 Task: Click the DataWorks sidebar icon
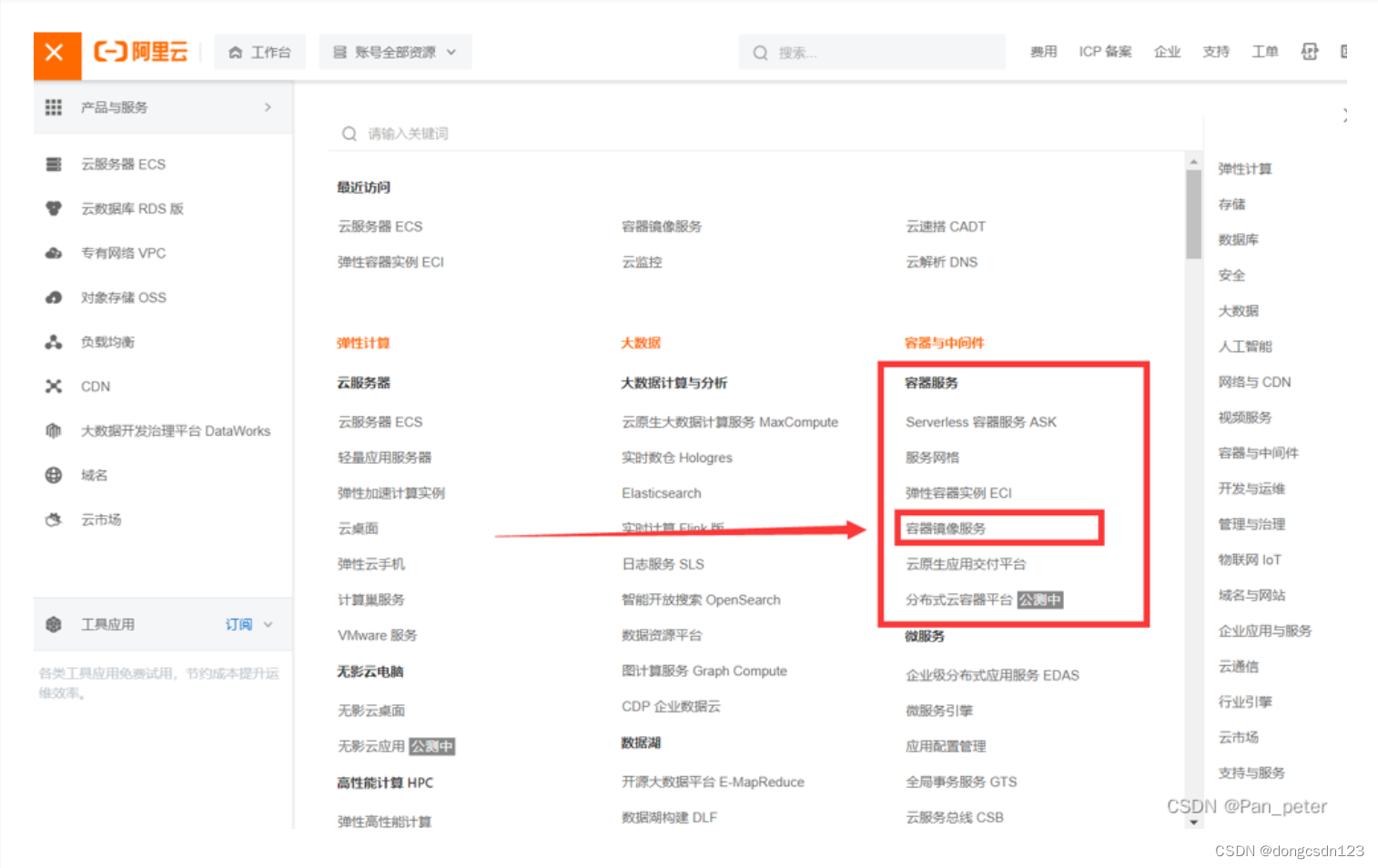pos(54,430)
